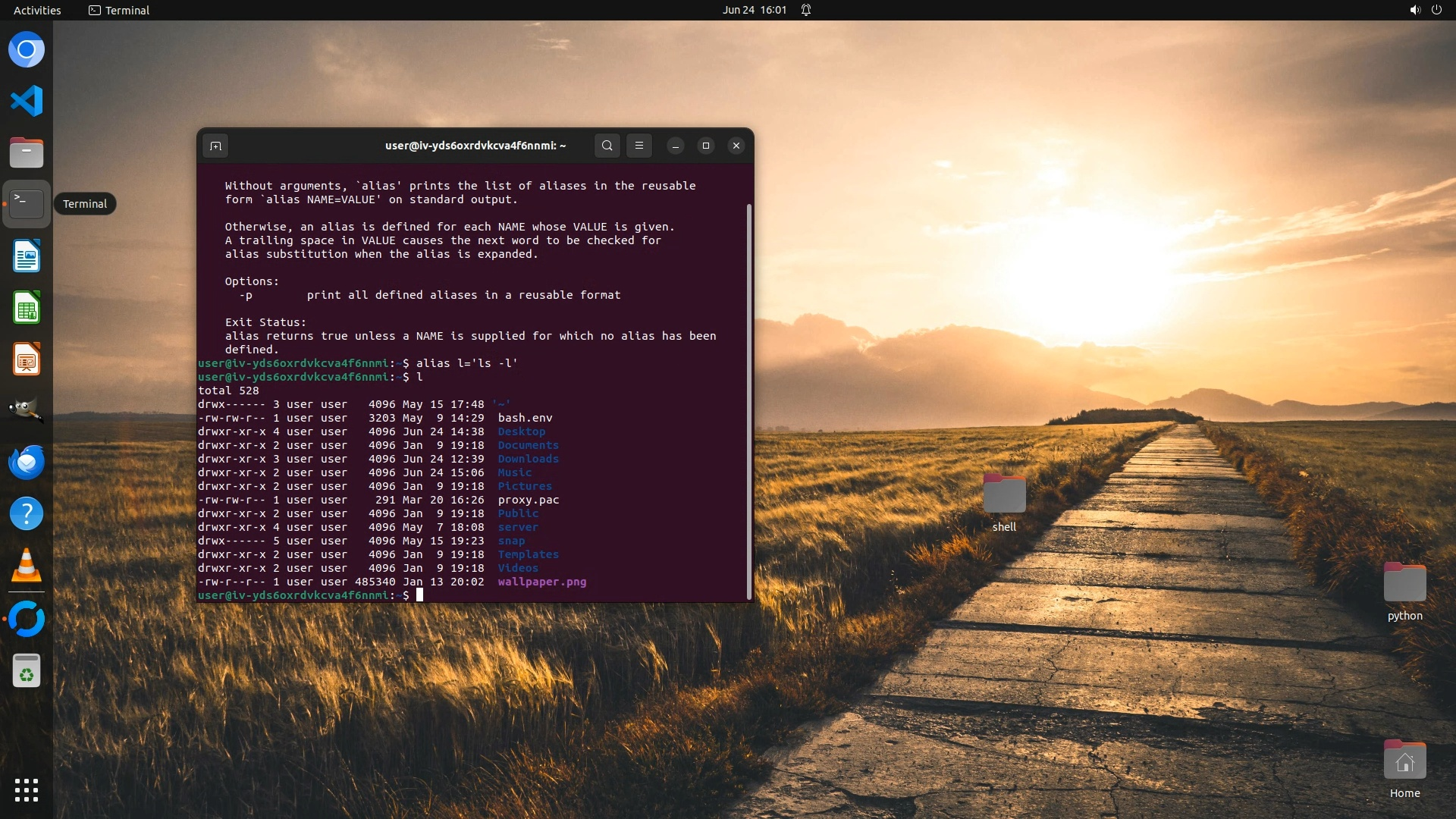Open the Help app in dock
The height and width of the screenshot is (819, 1456).
point(27,514)
